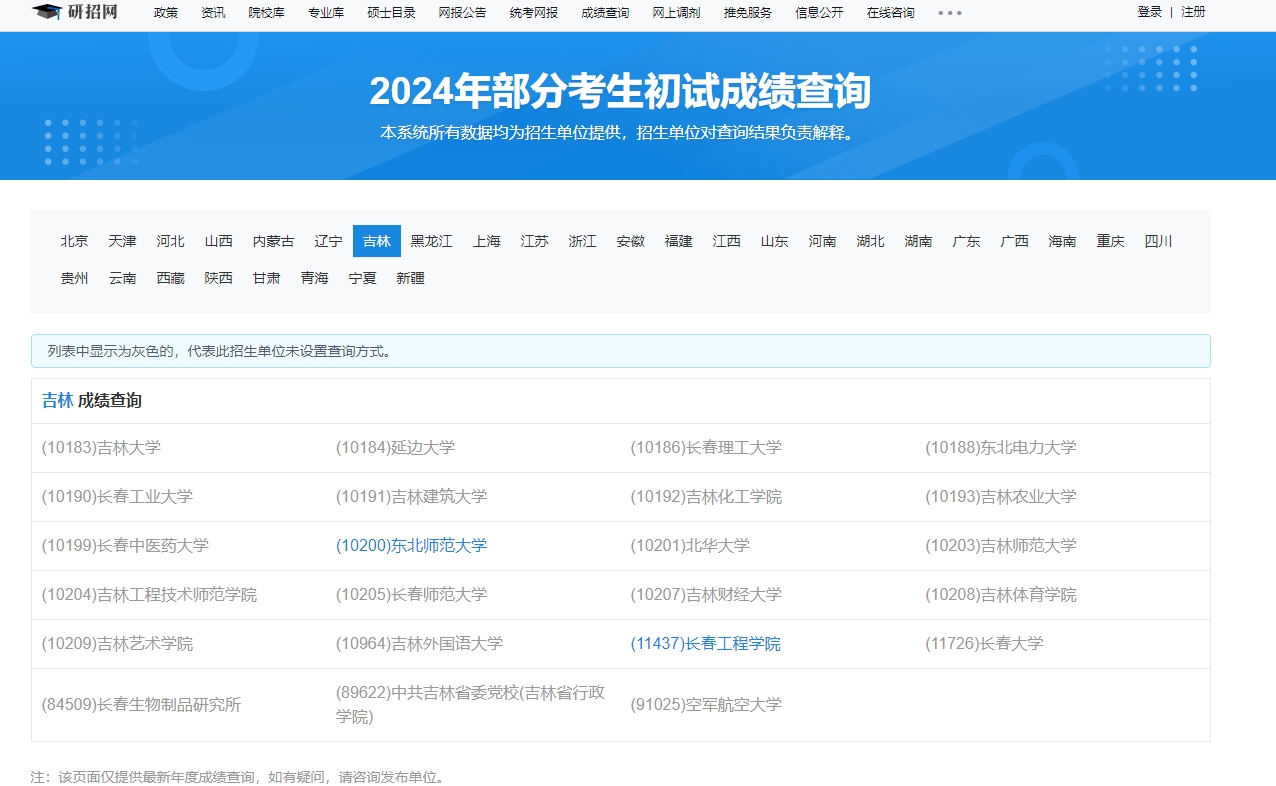Click the (10188)东北电力大学 entry

[1001, 448]
